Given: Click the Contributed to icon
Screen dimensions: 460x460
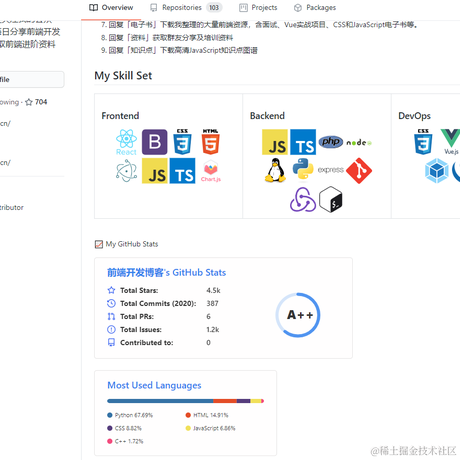Looking at the screenshot, I should [x=111, y=342].
